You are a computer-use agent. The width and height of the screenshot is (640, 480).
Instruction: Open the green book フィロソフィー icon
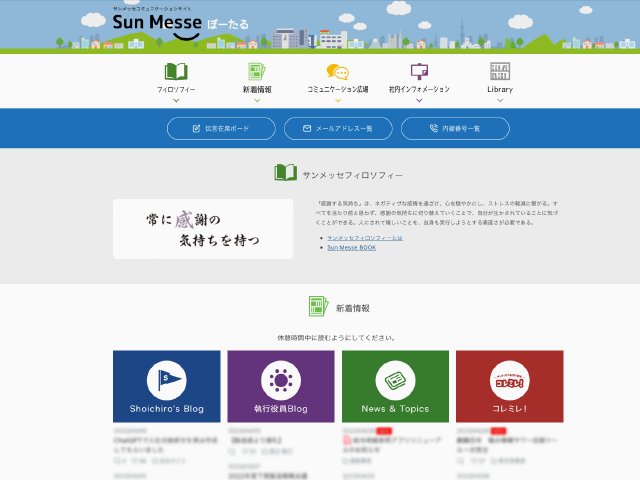[176, 71]
